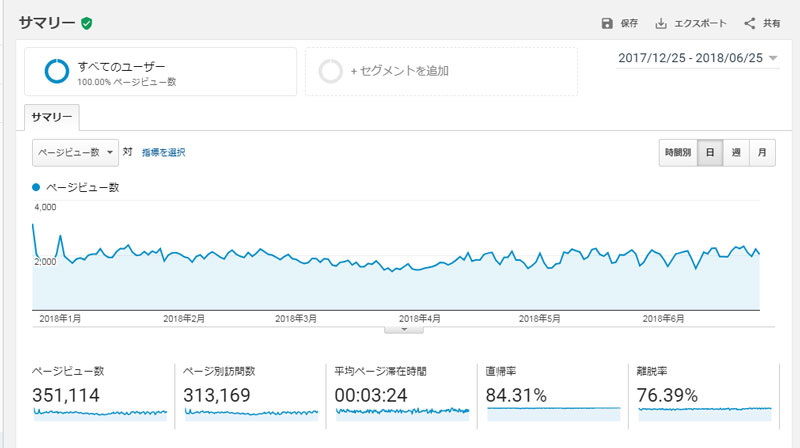Viewport: 800px width, 448px height.
Task: Click the export (エクスポート) download icon
Action: [x=661, y=23]
